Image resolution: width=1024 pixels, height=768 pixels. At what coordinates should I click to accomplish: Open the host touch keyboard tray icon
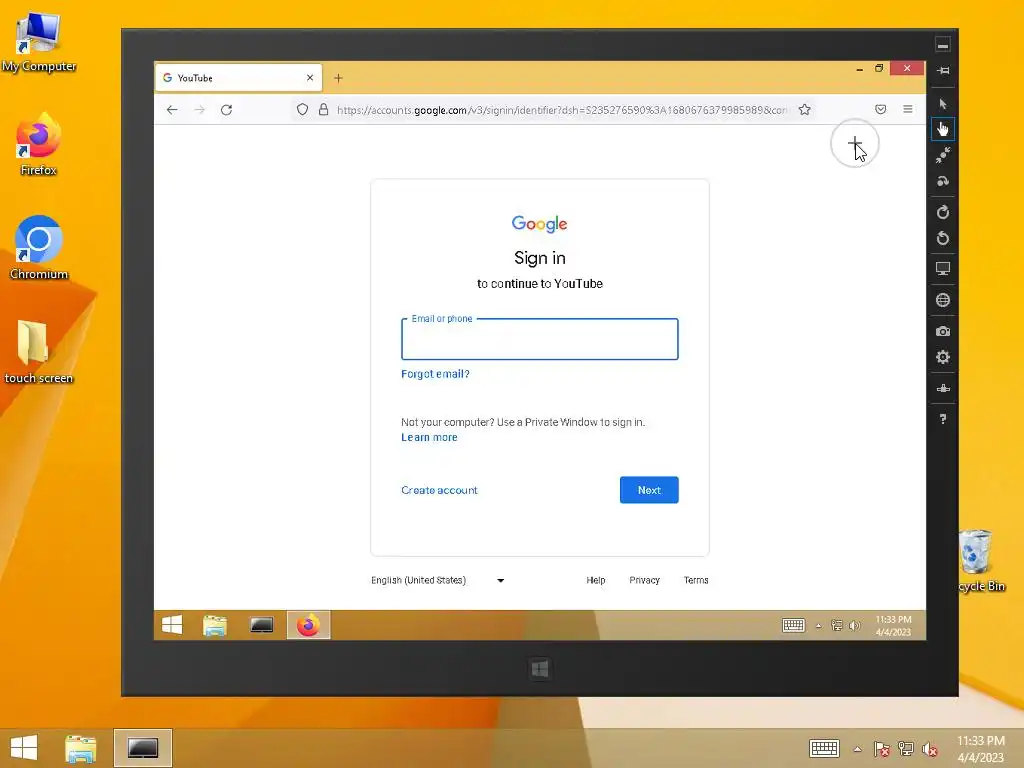point(824,748)
